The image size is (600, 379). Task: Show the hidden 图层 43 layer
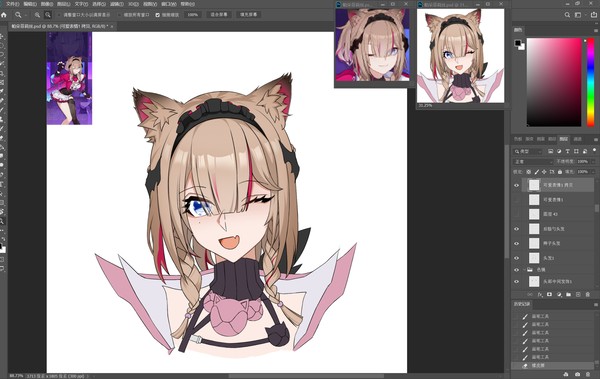pyautogui.click(x=517, y=214)
